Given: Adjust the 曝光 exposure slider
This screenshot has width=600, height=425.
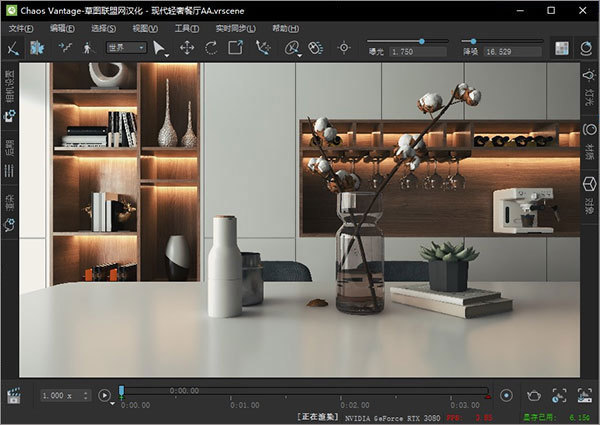Looking at the screenshot, I should (420, 41).
